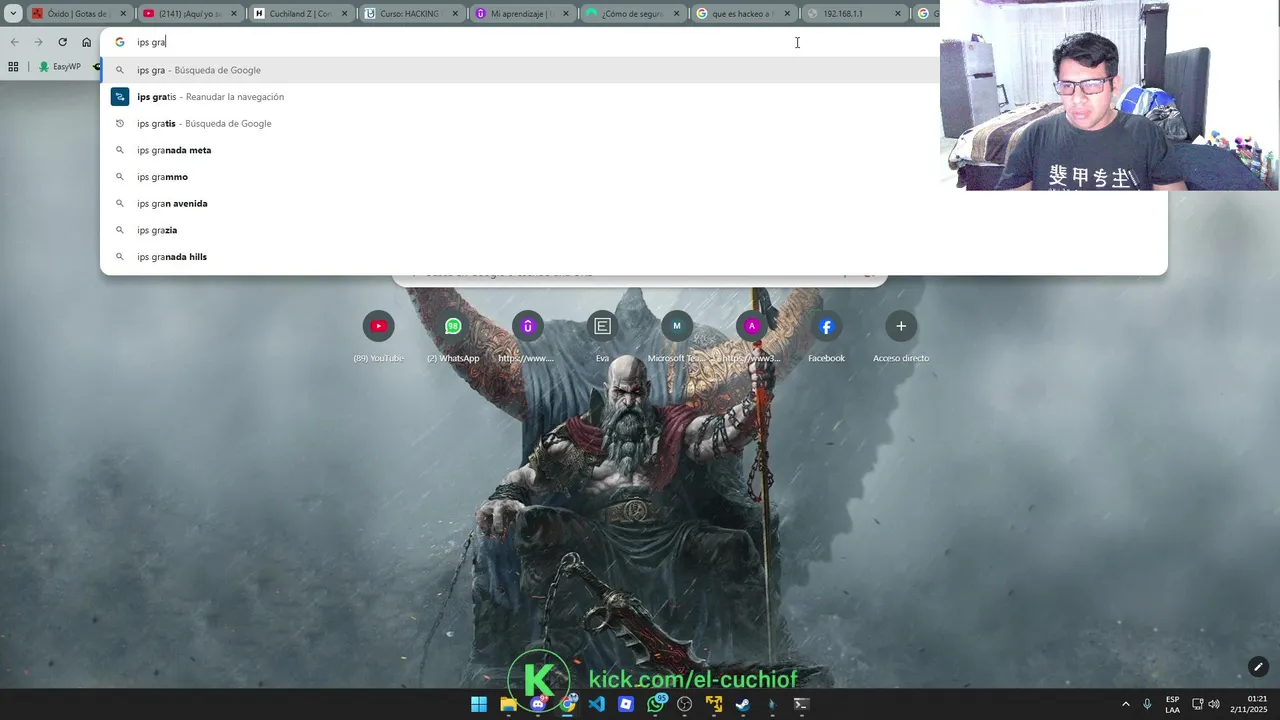Viewport: 1280px width, 720px height.
Task: Click the browser forward arrow
Action: [x=38, y=42]
